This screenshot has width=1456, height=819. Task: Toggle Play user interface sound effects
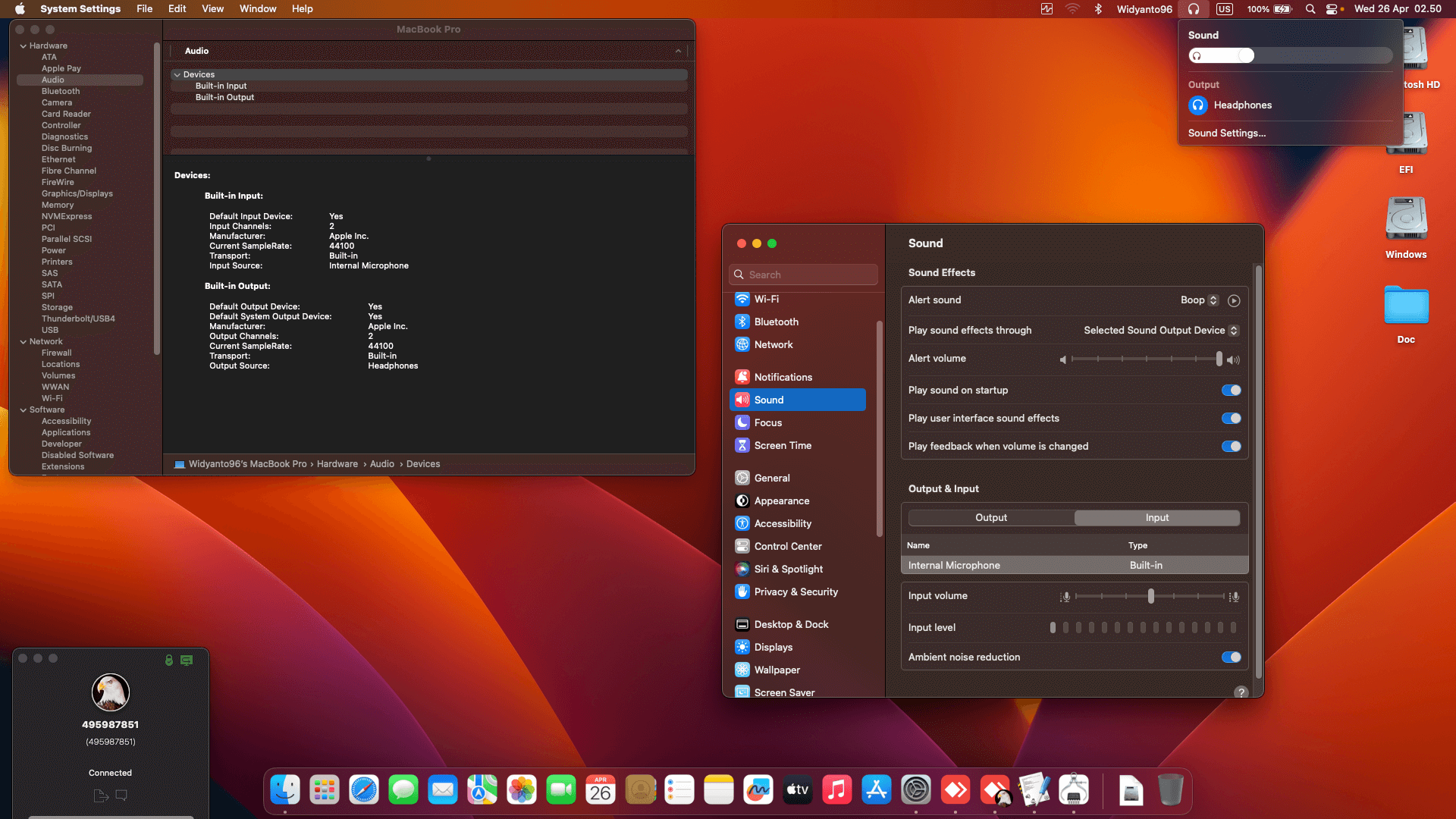point(1232,419)
